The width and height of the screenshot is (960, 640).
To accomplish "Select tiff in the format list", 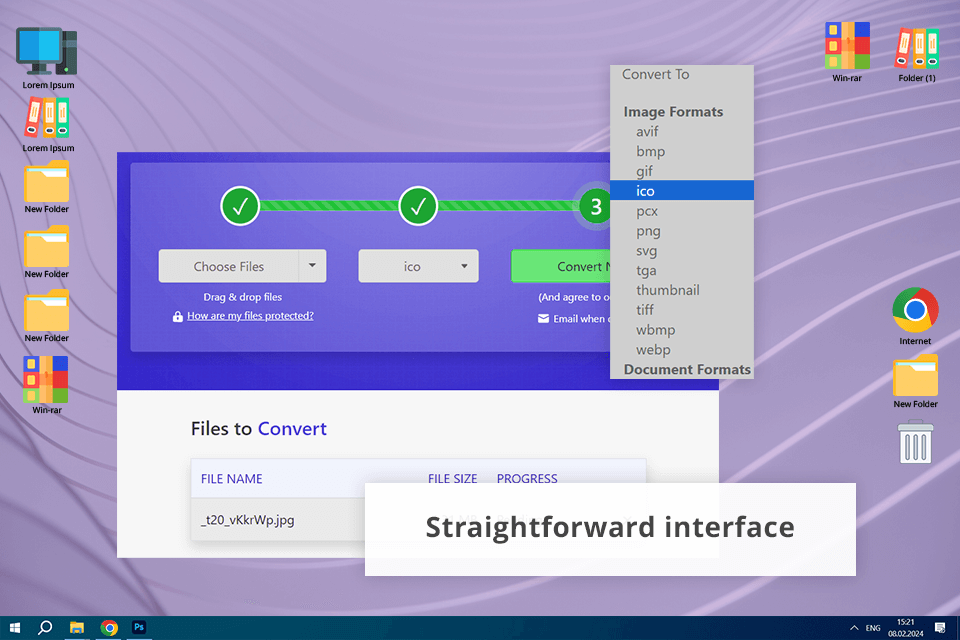I will (682, 310).
